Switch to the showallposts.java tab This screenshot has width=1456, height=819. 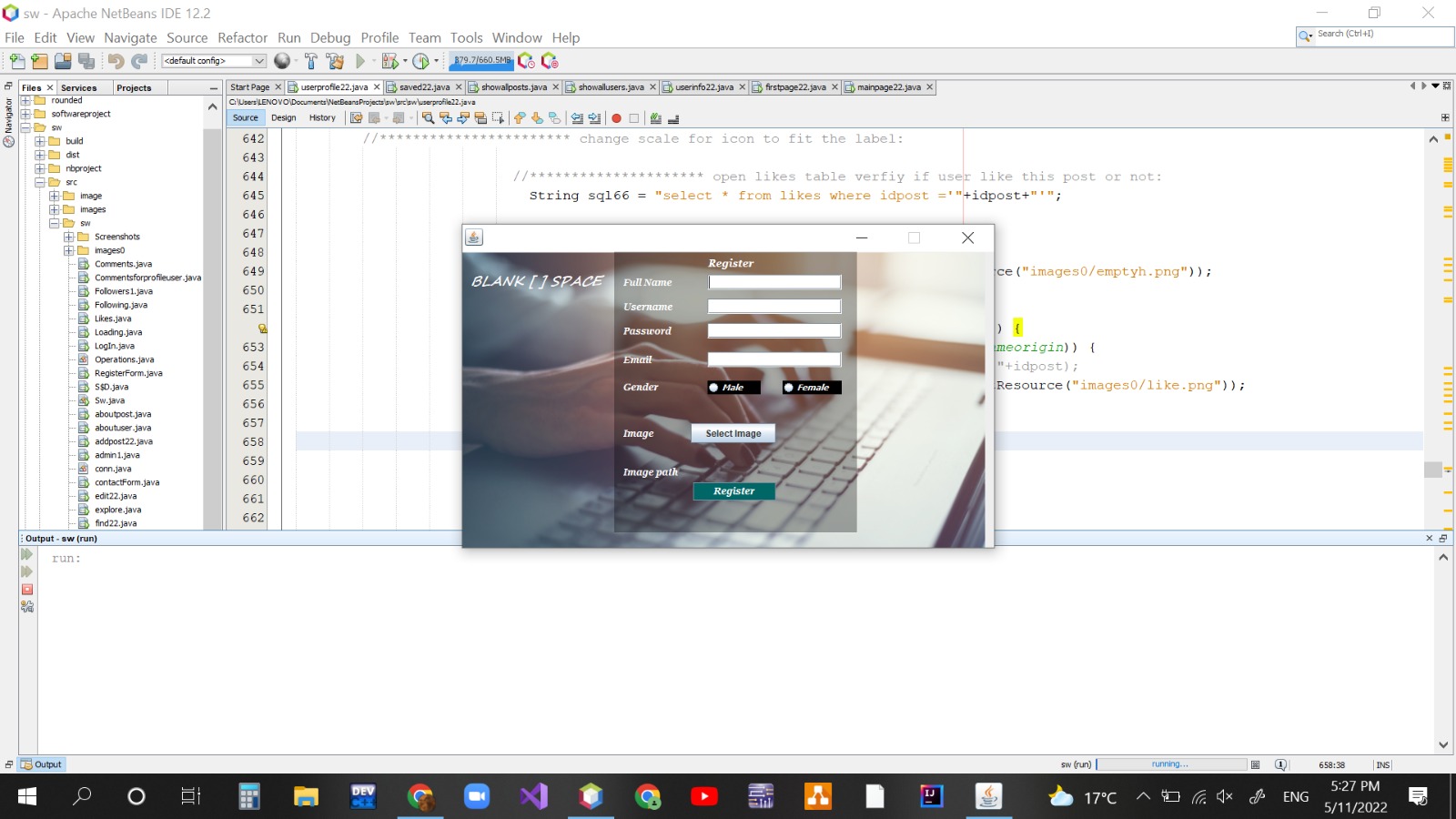512,86
